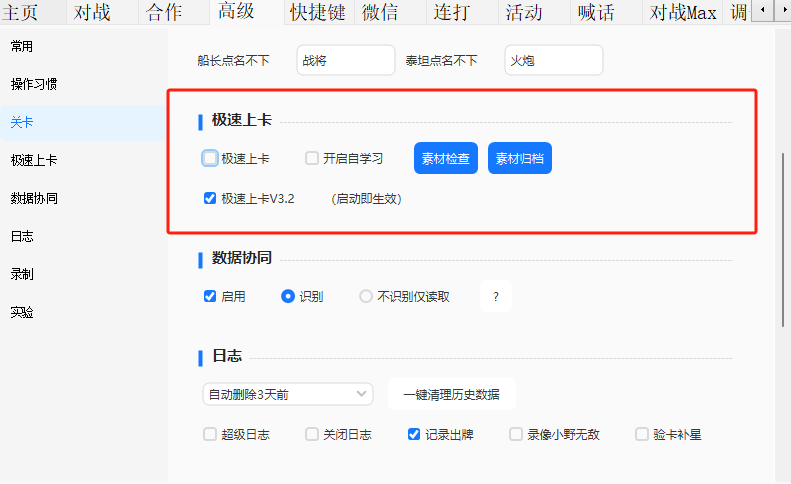
Task: Open the 自动删除3天前 dropdown
Action: 288,394
